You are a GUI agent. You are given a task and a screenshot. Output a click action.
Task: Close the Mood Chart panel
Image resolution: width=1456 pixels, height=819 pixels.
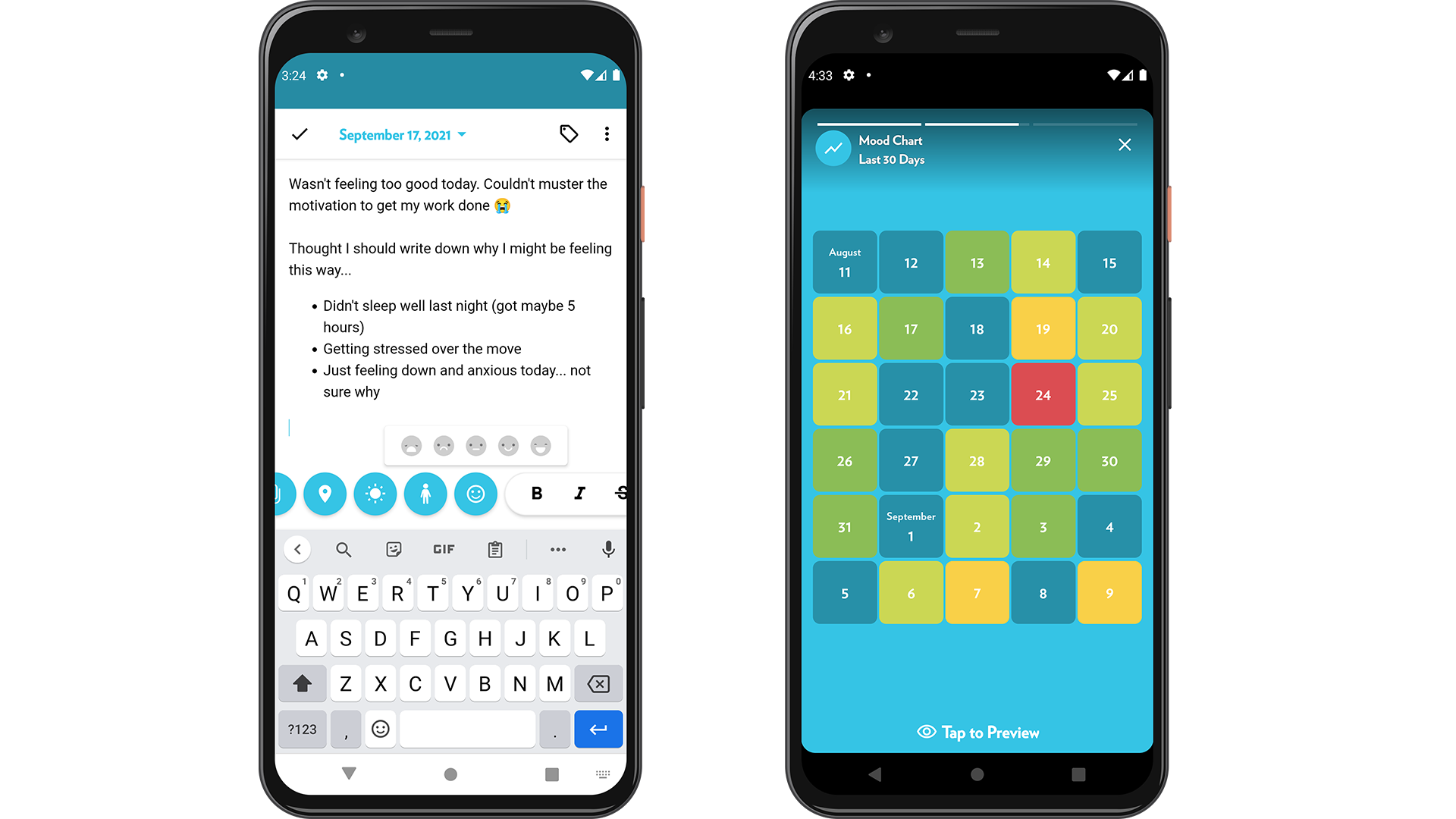1125,144
